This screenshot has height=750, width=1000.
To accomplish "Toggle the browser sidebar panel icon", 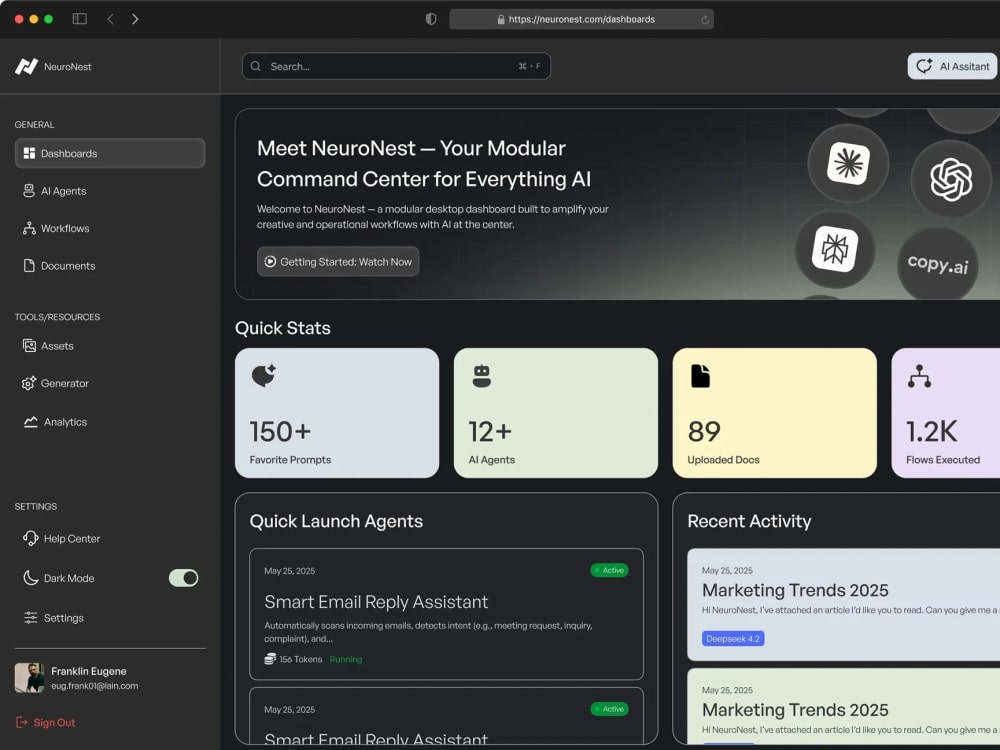I will click(x=80, y=18).
